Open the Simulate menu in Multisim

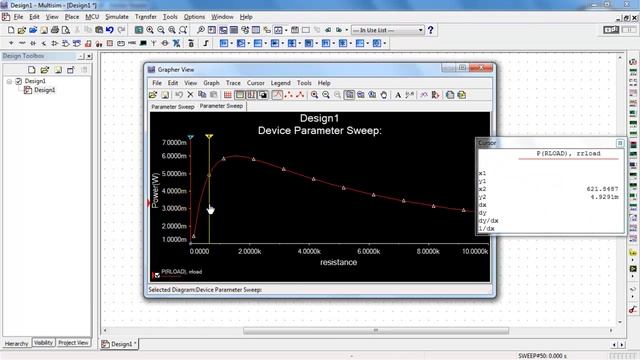click(x=117, y=17)
